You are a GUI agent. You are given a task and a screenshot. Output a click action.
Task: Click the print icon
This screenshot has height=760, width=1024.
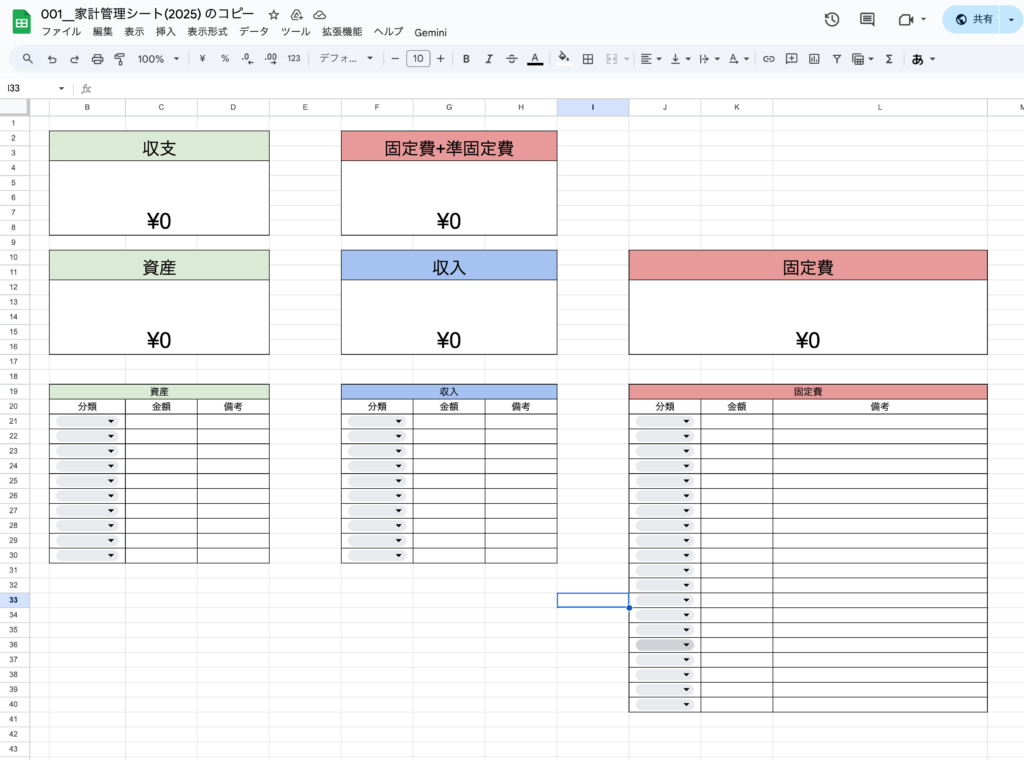pos(97,59)
